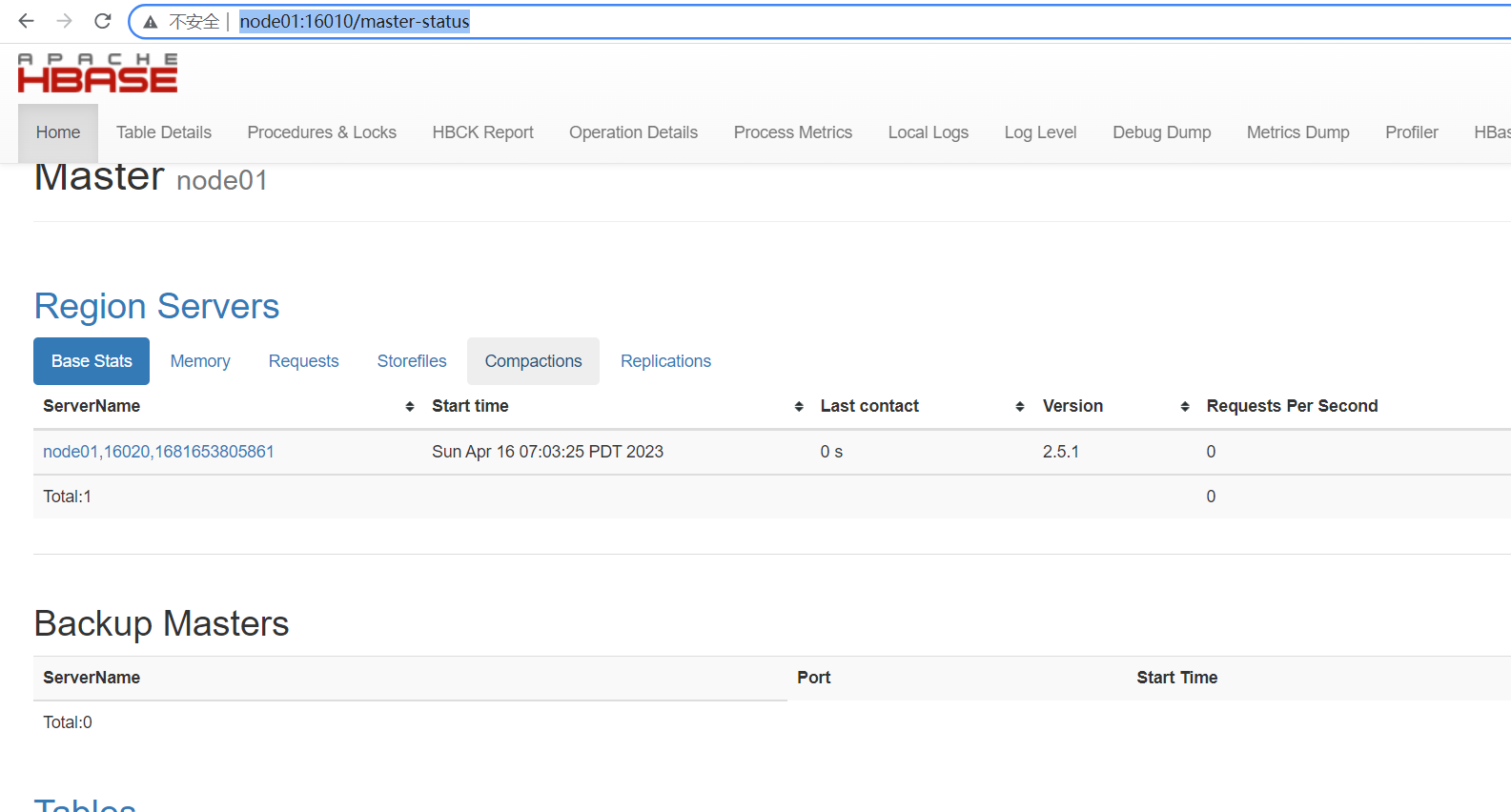Screen dimensions: 1511x812
Task: Click the Apache HBase logo
Action: (x=97, y=72)
